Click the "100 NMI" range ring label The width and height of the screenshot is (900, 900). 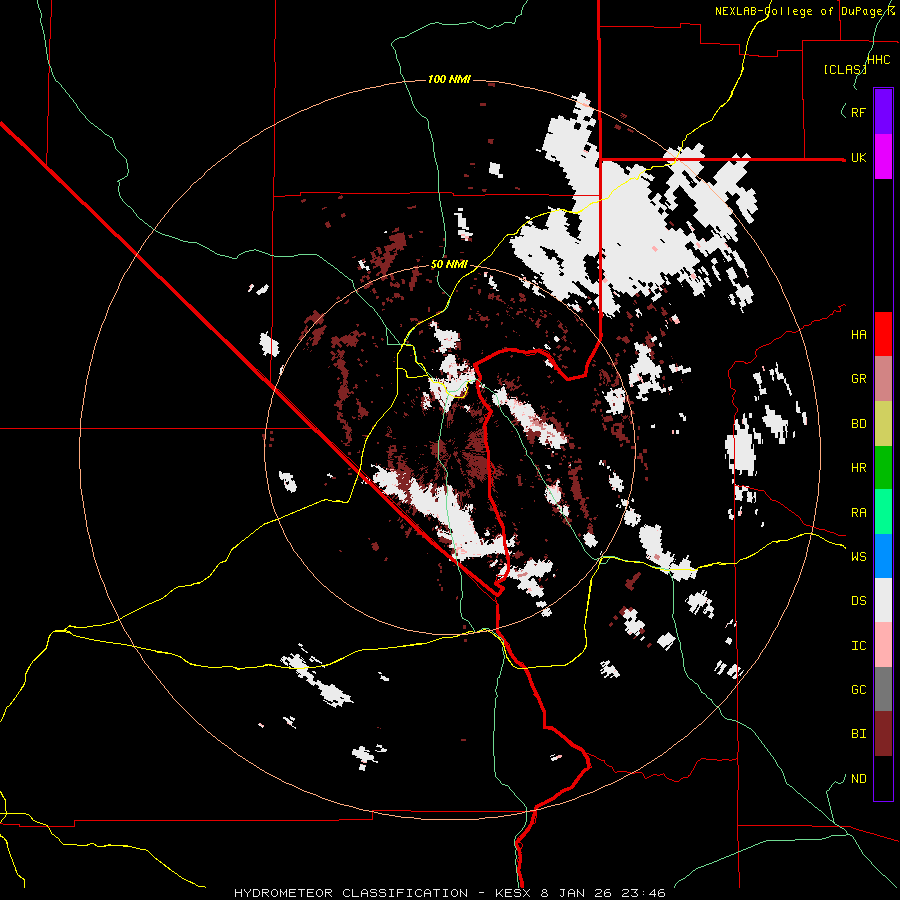pyautogui.click(x=449, y=79)
